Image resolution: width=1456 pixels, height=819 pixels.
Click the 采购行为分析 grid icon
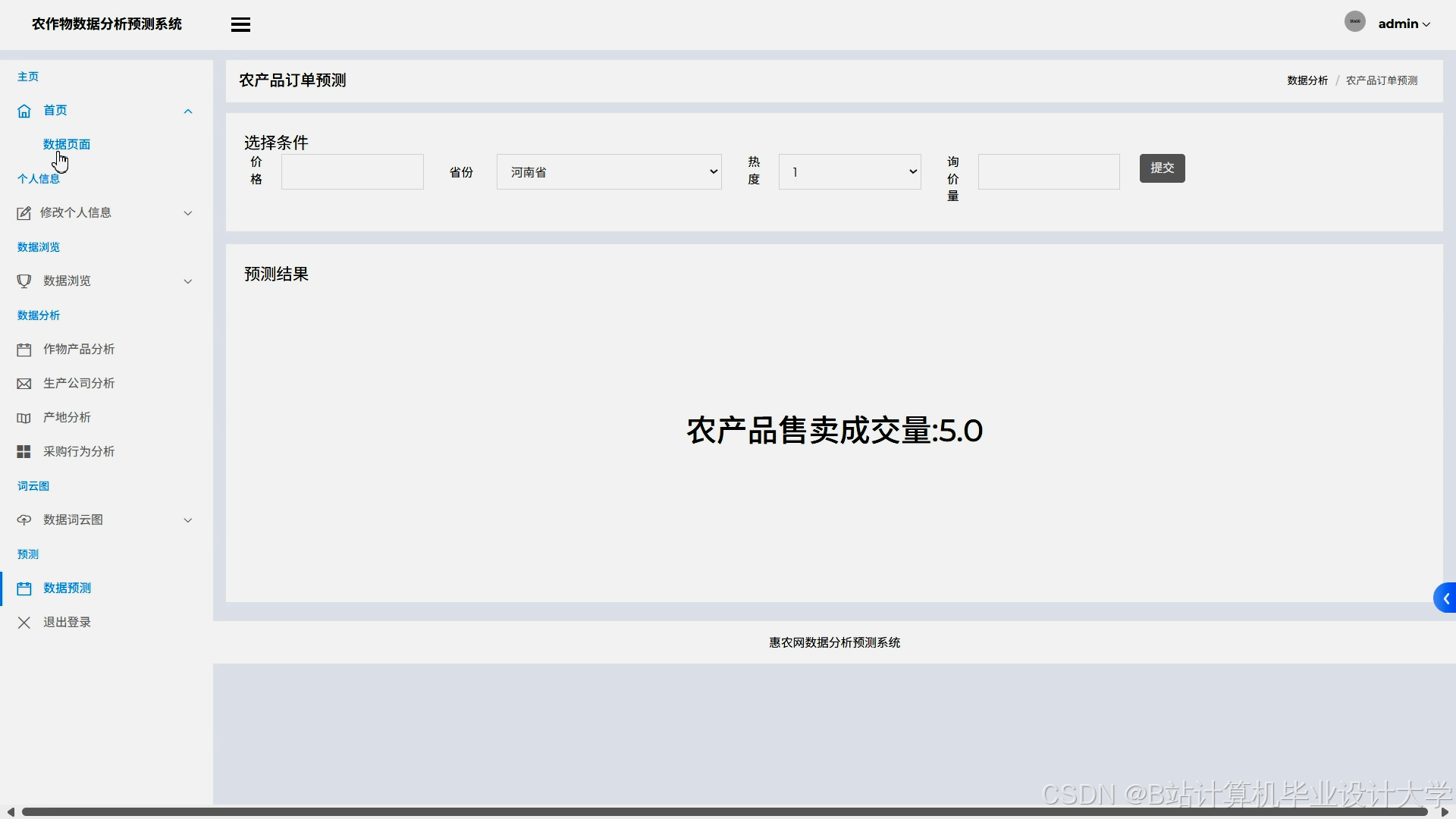pos(24,451)
